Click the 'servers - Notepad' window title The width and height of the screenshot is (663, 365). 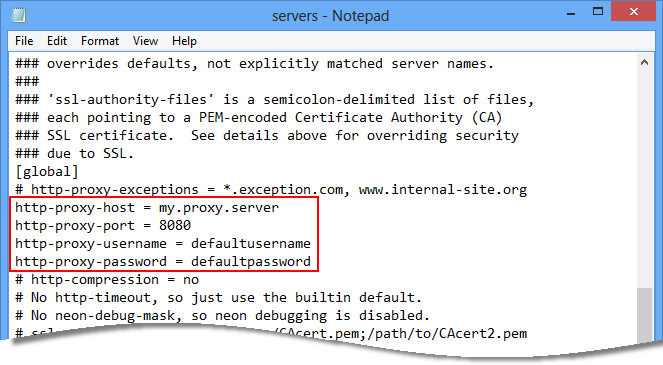click(x=330, y=16)
